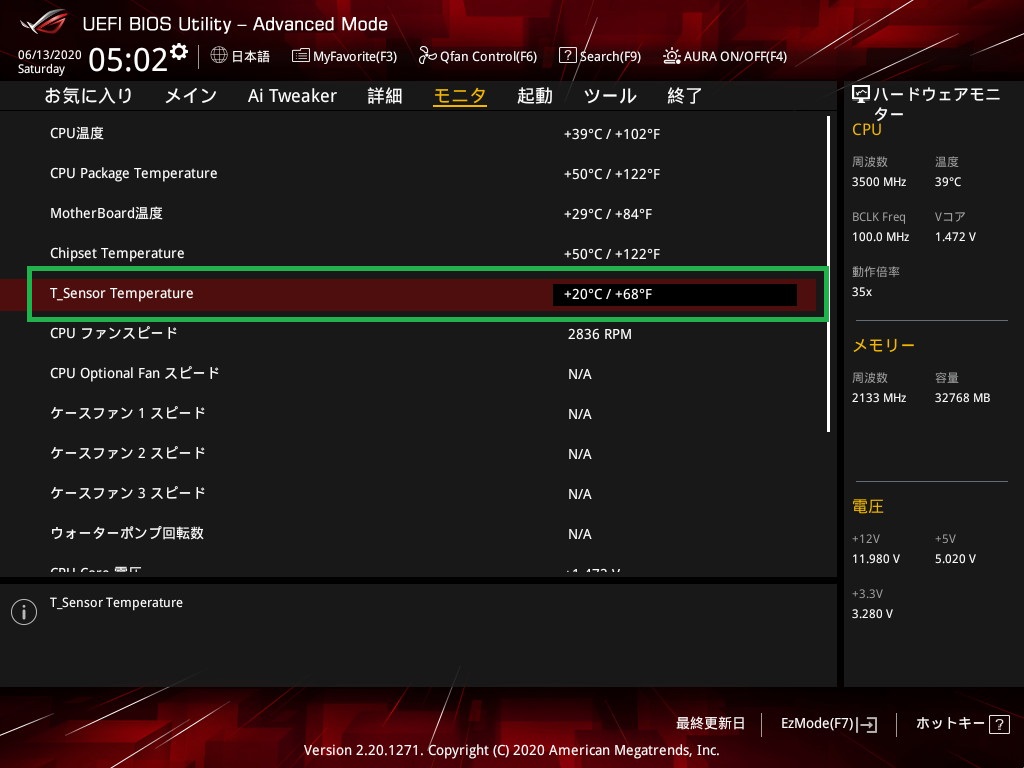Click the 06/13/2020 date
Viewport: 1024px width, 768px height.
pos(50,54)
